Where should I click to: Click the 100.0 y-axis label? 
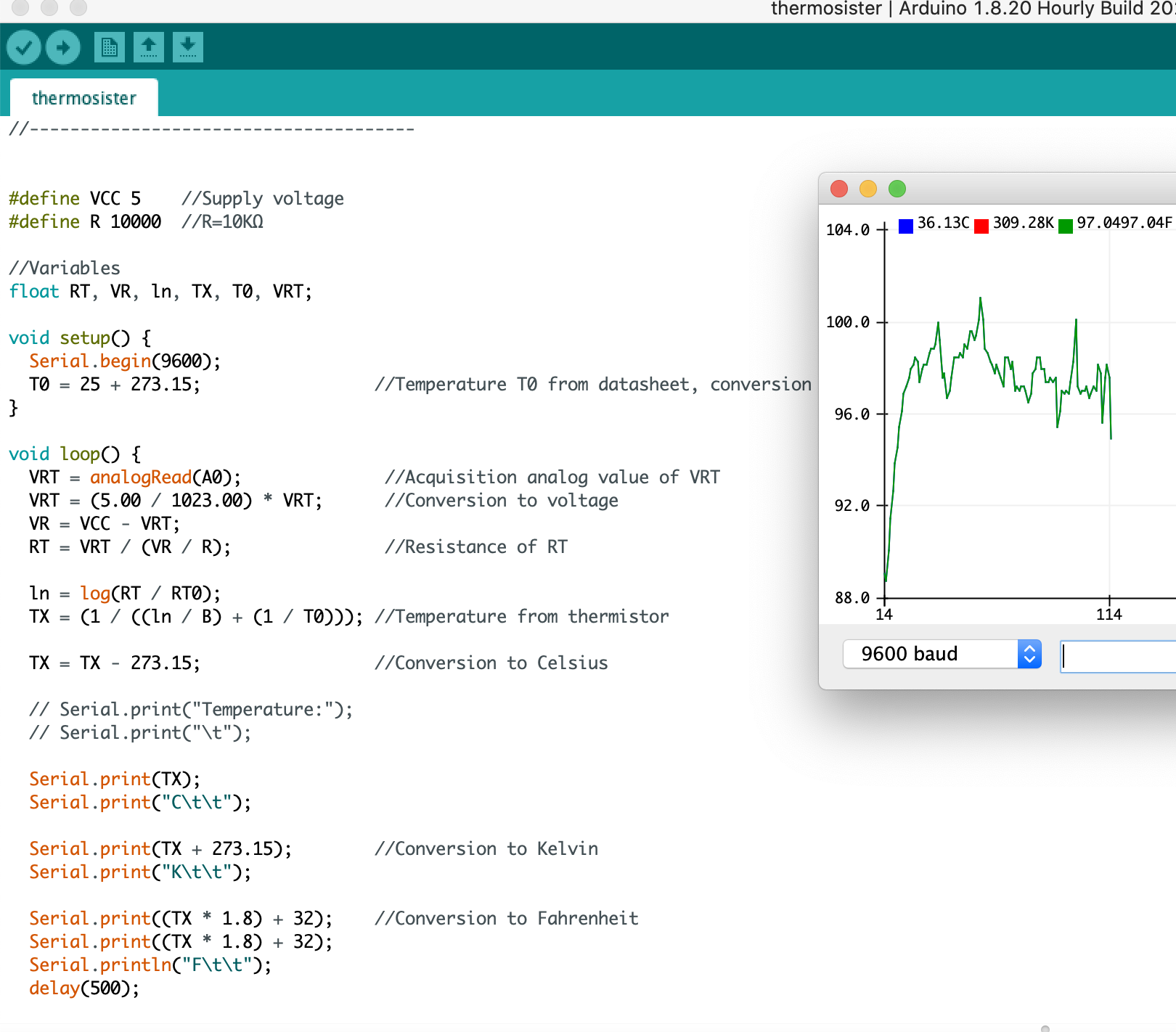point(848,322)
